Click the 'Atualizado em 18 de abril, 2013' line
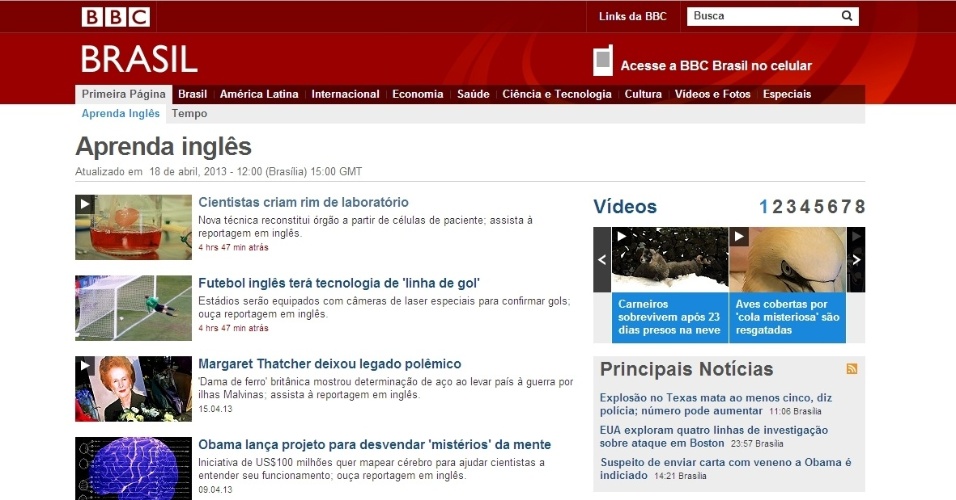Viewport: 956px width, 500px height. click(219, 171)
